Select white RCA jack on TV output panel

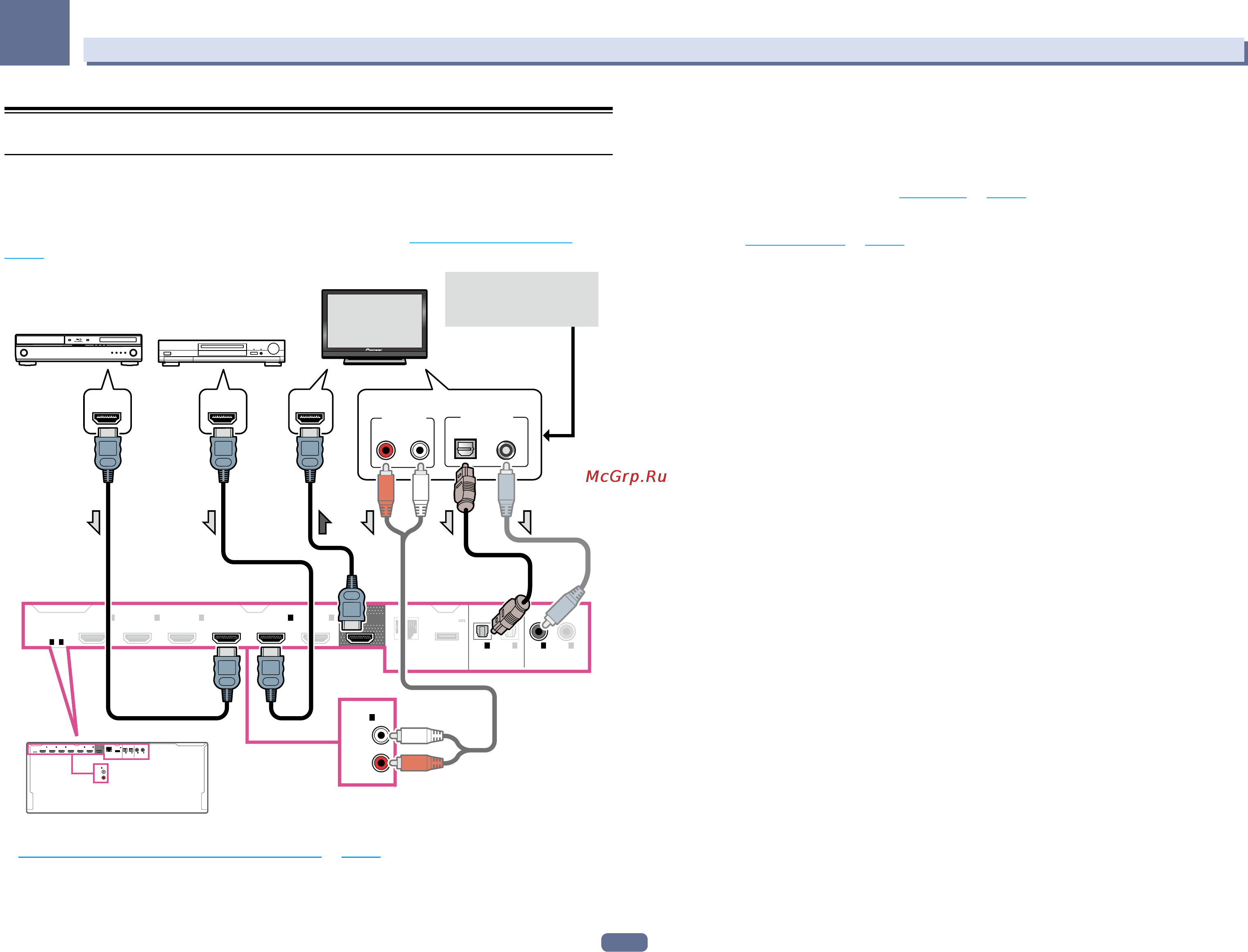coord(420,450)
